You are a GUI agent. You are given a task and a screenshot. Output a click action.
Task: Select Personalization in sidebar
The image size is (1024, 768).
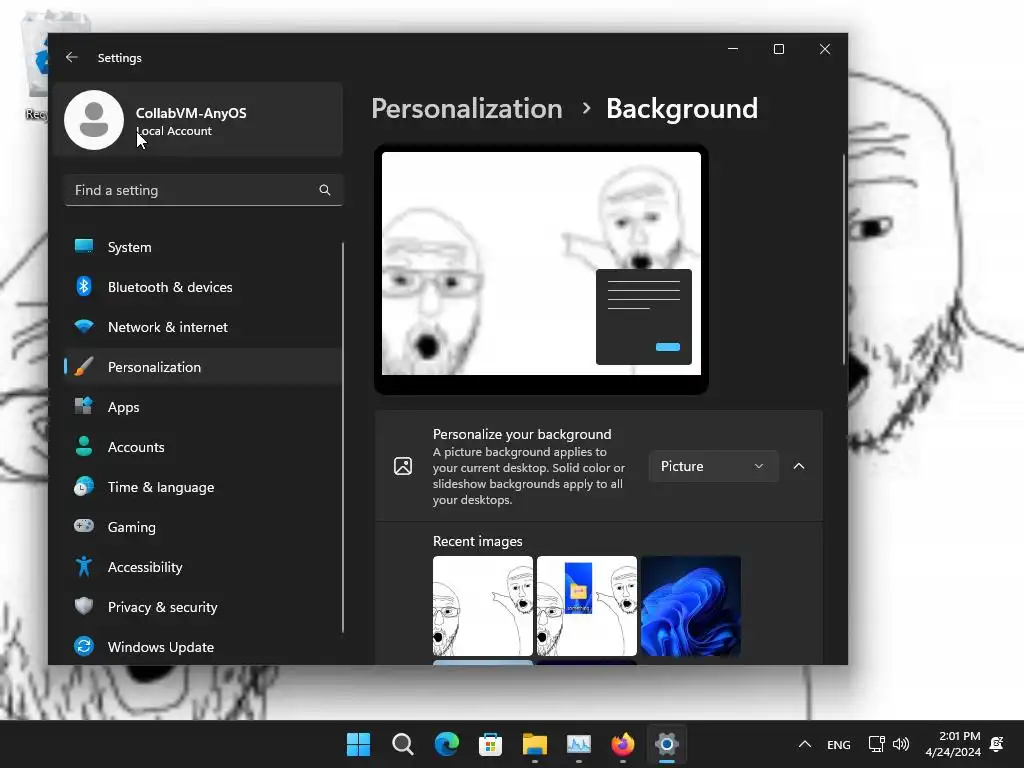(202, 367)
